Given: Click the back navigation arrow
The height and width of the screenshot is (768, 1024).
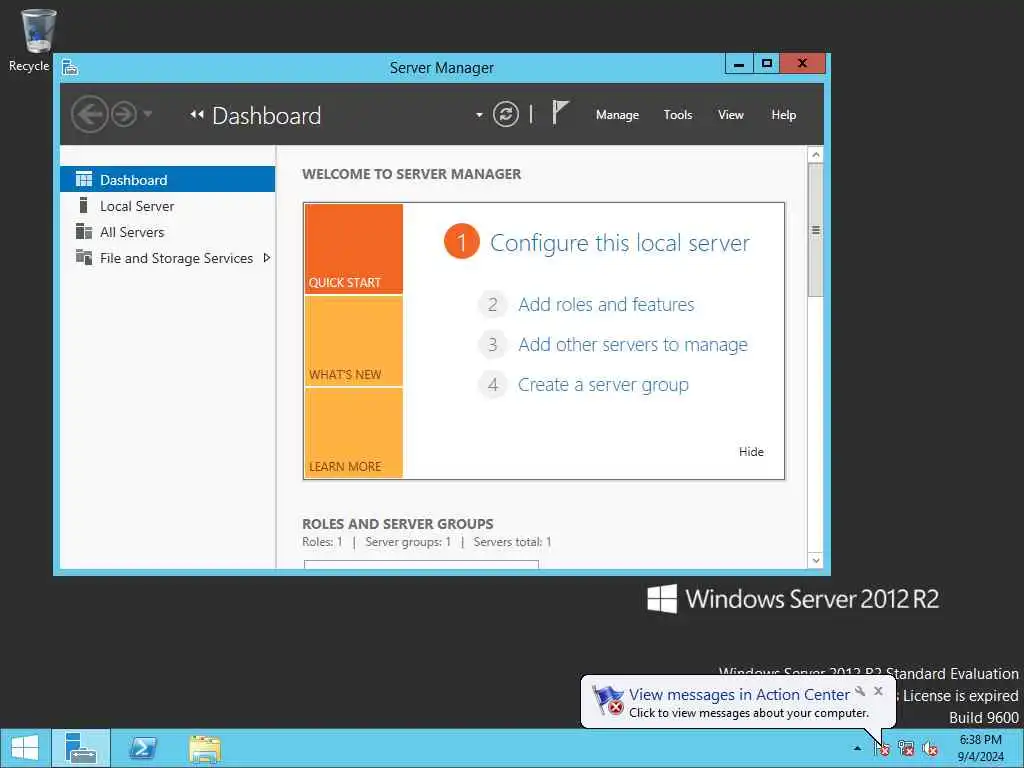Looking at the screenshot, I should [x=89, y=114].
